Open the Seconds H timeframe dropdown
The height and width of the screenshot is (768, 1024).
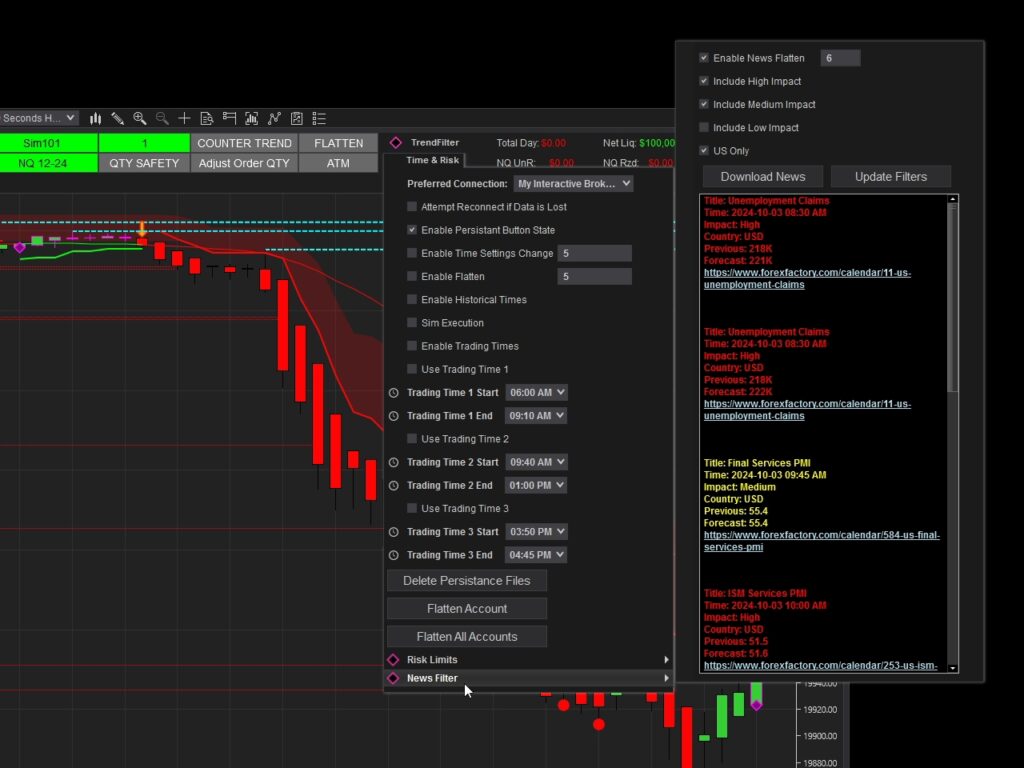coord(37,118)
